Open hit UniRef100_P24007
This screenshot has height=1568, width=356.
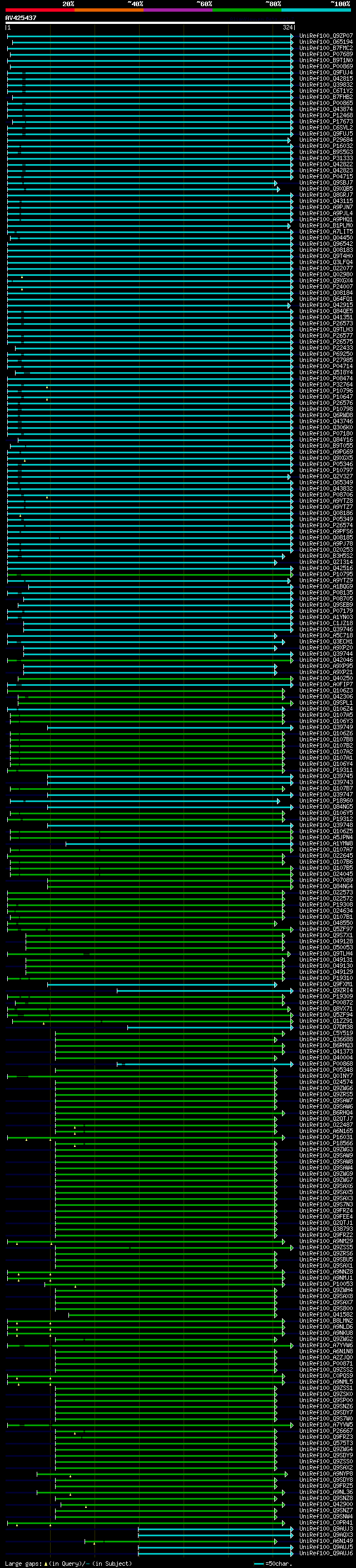[x=326, y=286]
